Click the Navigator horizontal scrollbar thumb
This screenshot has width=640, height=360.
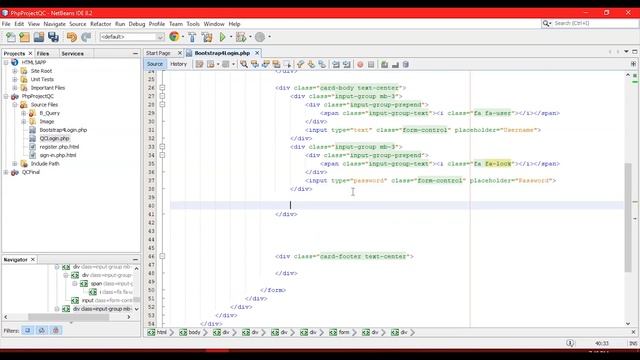click(68, 317)
